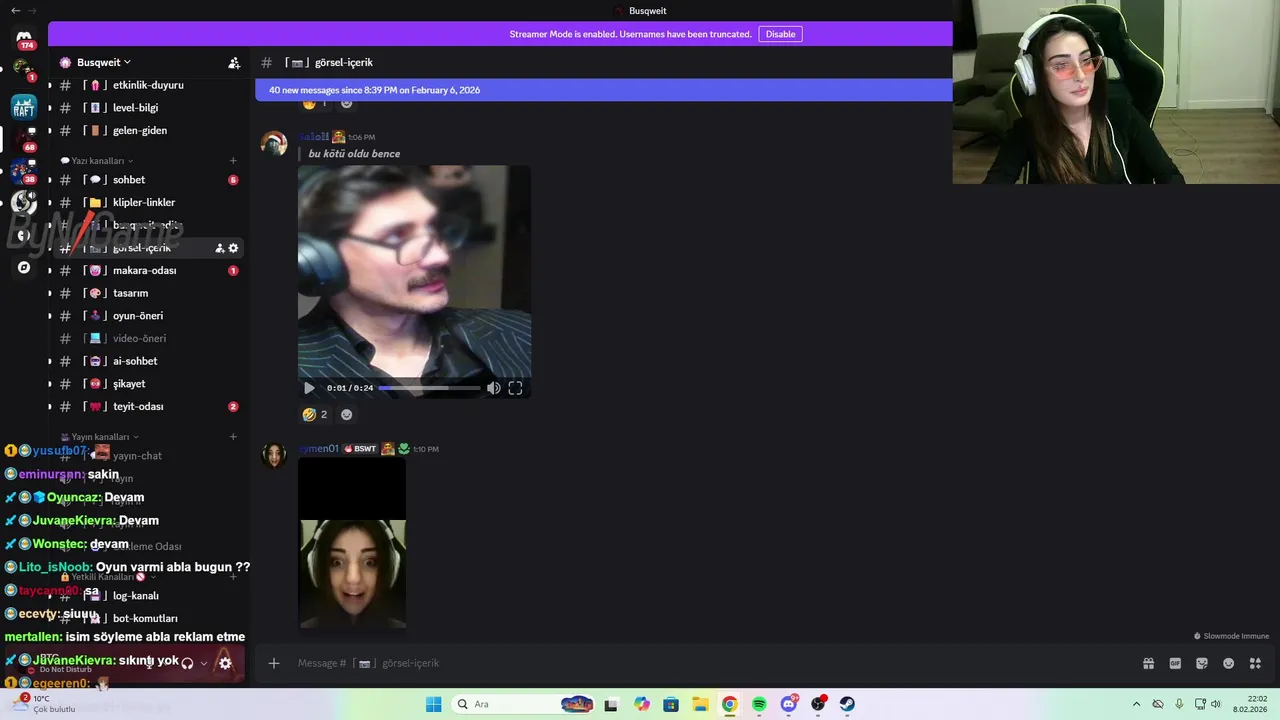Open the video-öneri channel
Screen dimensions: 1280x720
click(147, 338)
